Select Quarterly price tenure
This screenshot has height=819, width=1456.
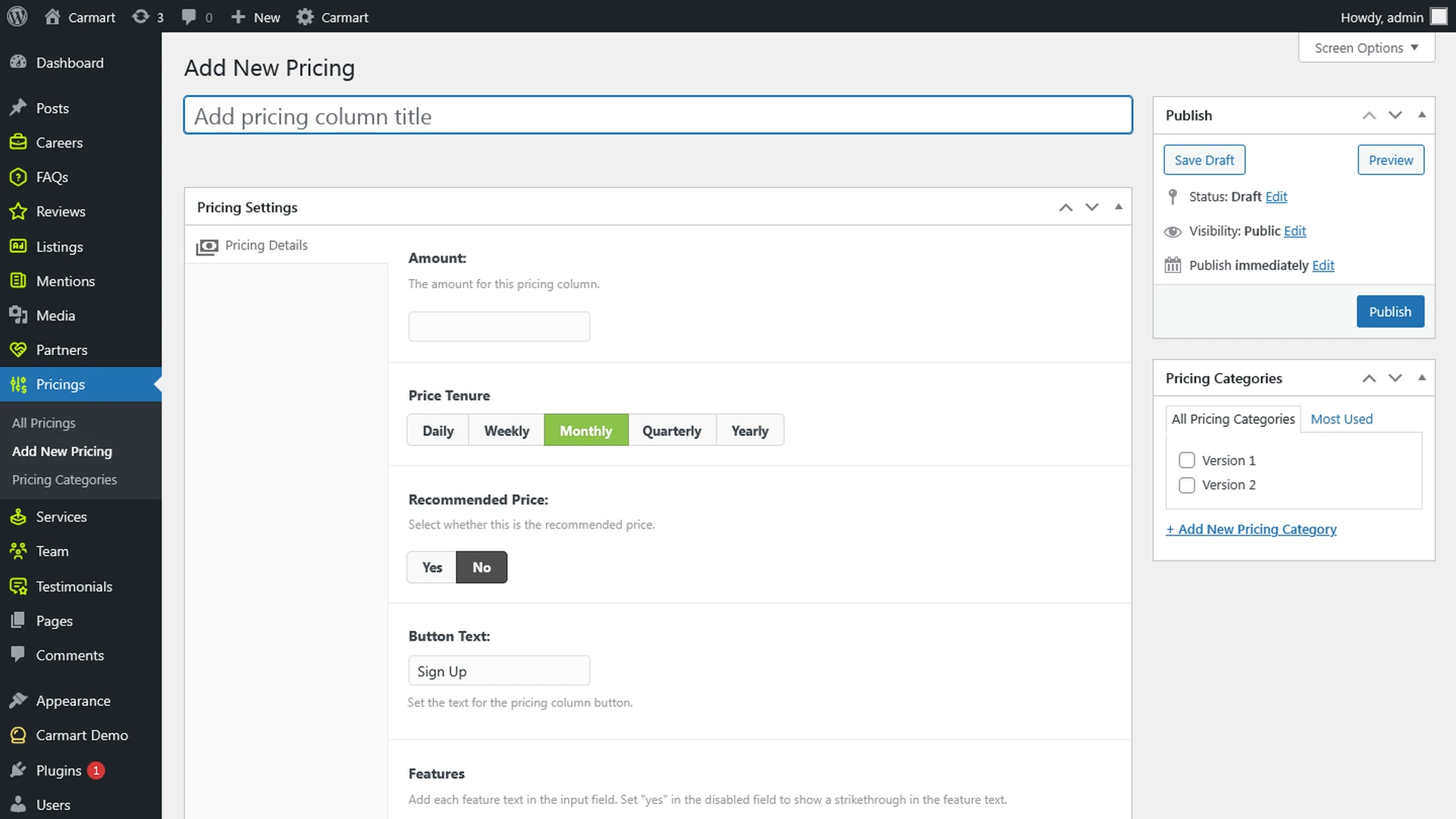[672, 430]
